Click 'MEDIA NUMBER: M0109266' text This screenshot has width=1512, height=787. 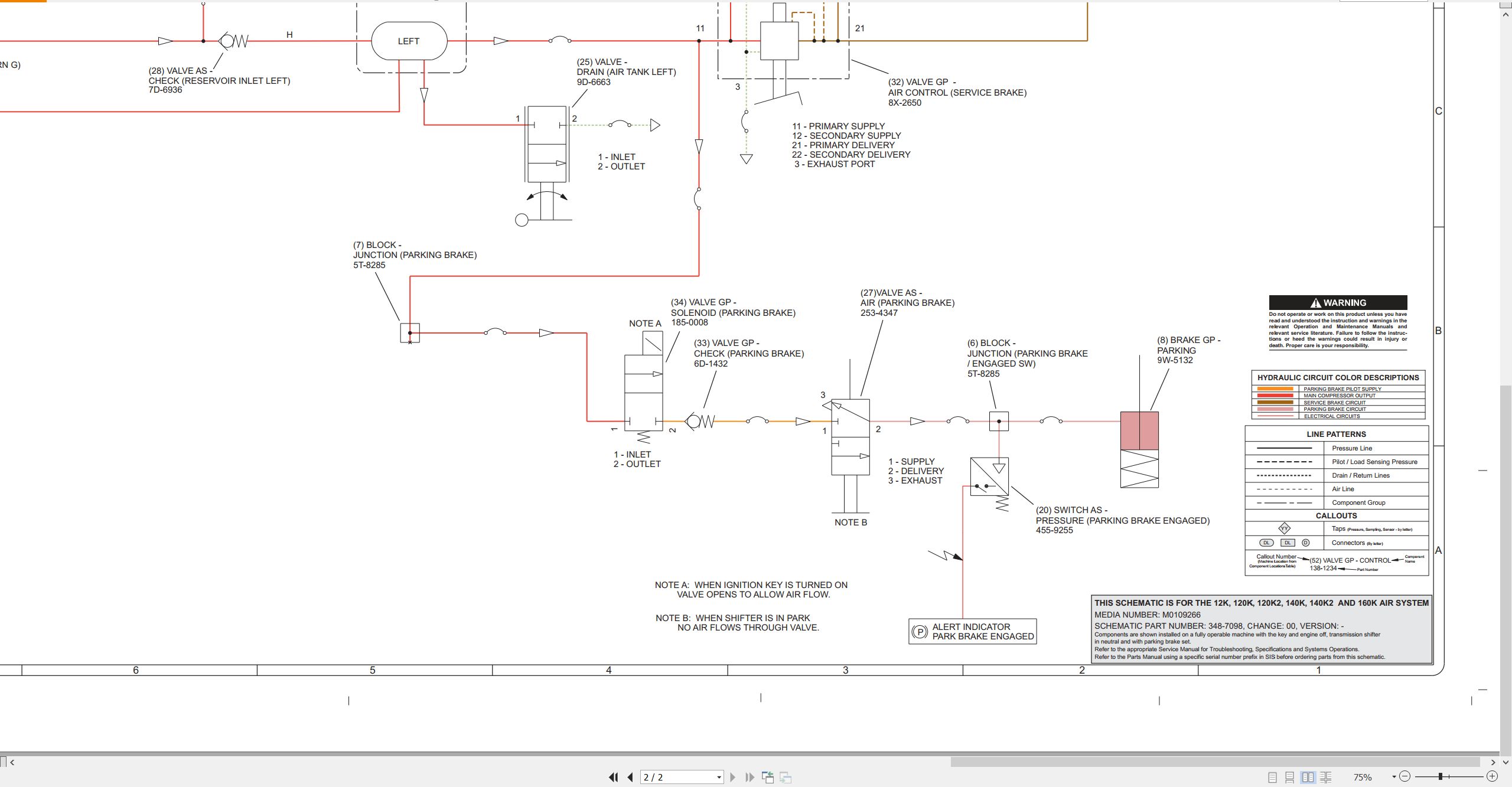pos(1147,615)
